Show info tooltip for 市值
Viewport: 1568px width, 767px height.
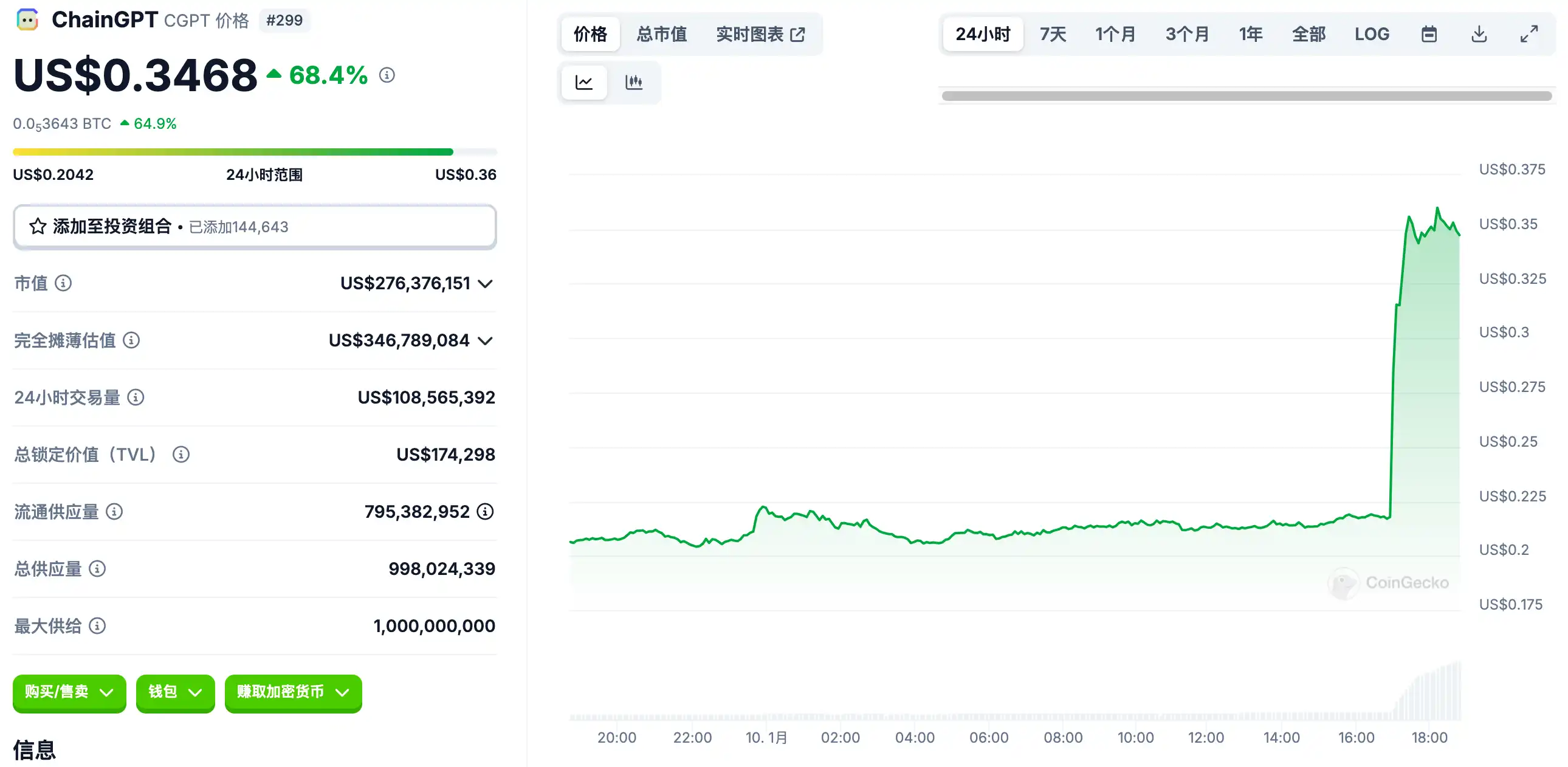(x=63, y=283)
